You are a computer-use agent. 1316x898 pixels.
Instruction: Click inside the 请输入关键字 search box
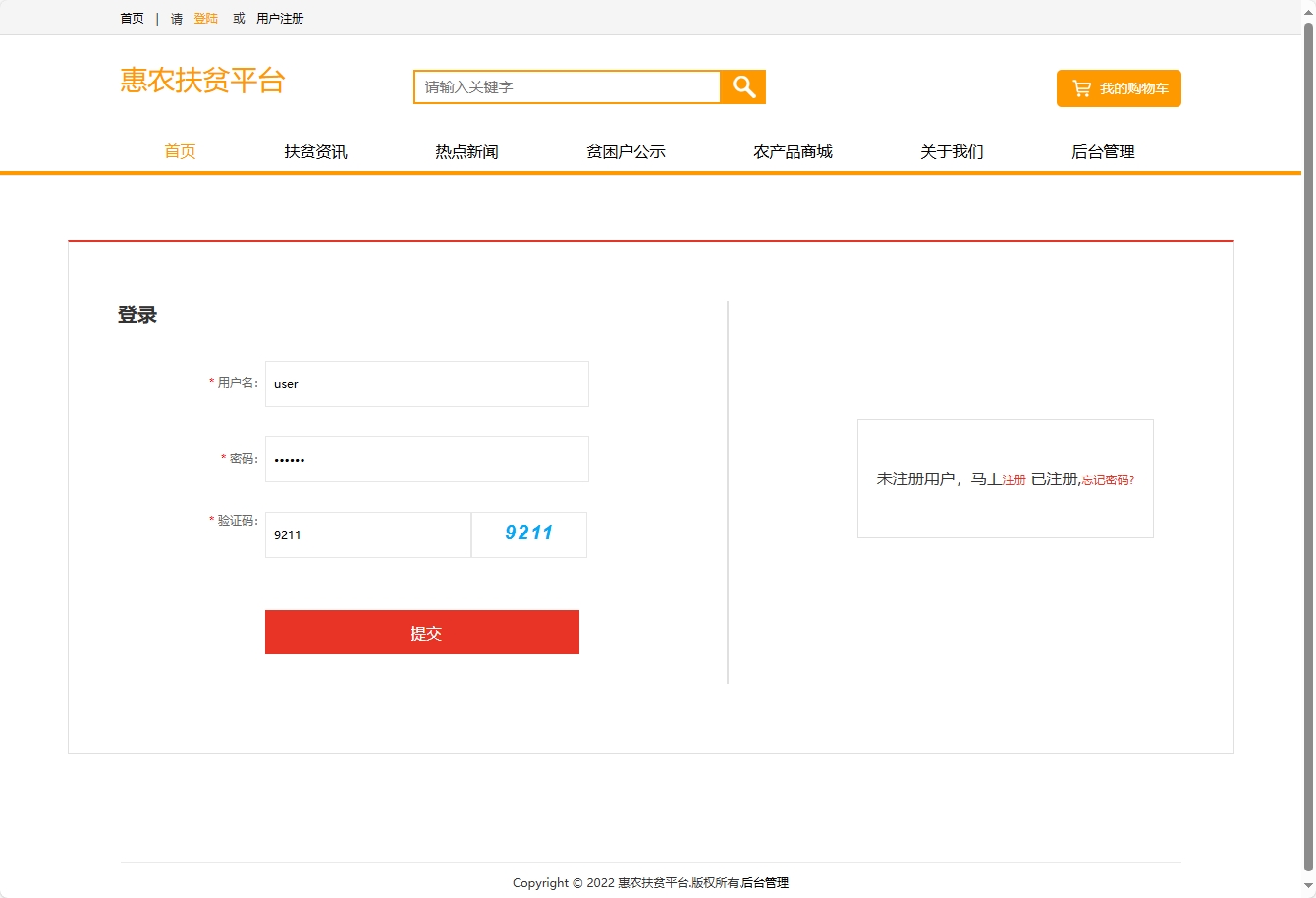[566, 86]
